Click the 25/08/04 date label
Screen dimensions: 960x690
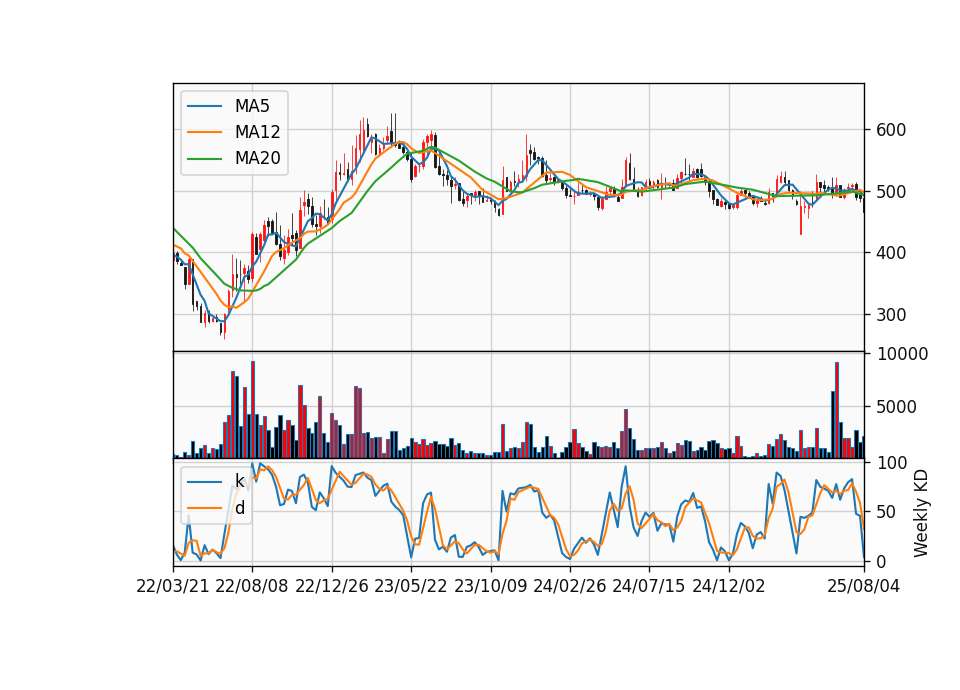[864, 586]
